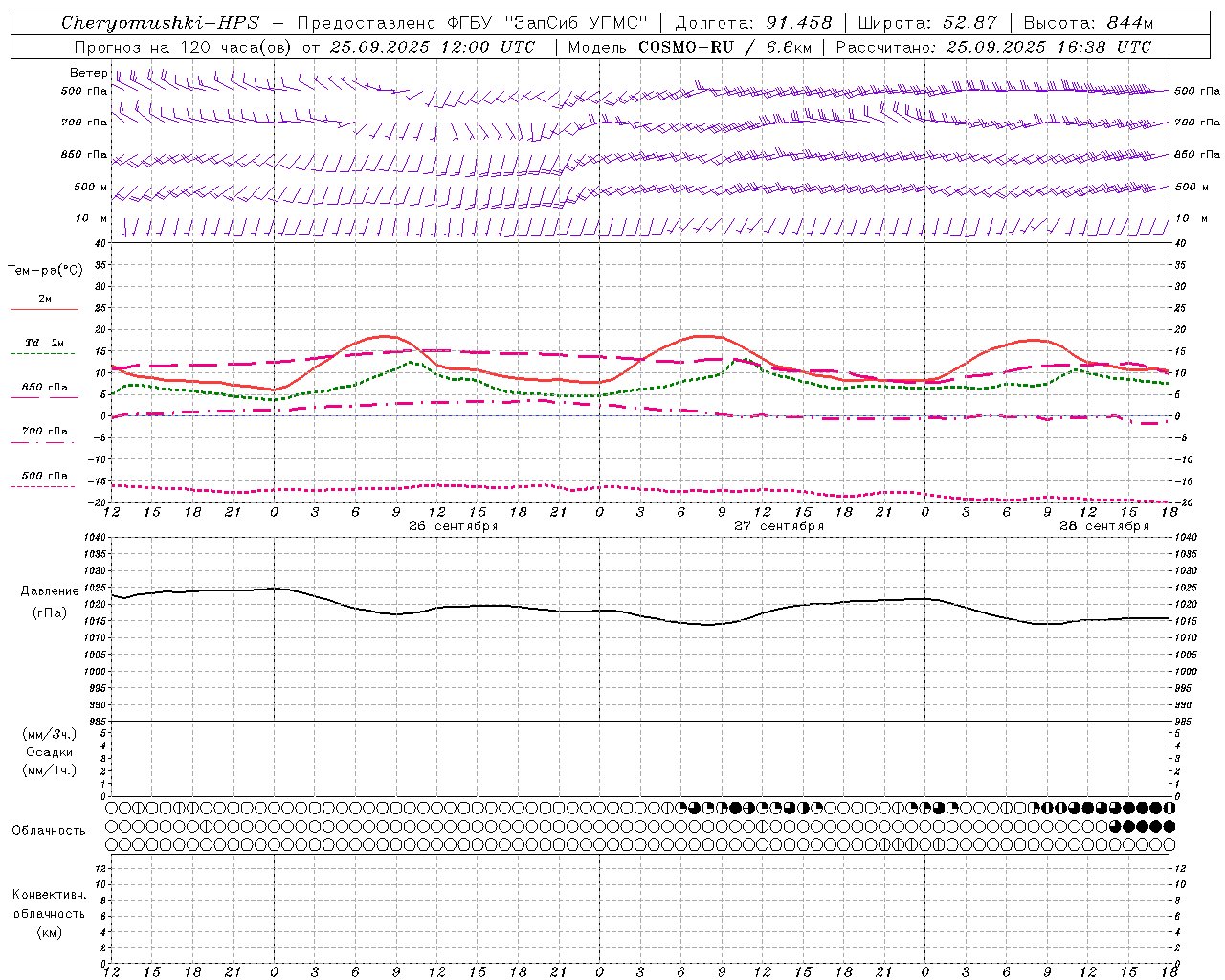1225x980 pixels.
Task: Click the Модель COSMO-RU / 6.6км label
Action: point(689,47)
